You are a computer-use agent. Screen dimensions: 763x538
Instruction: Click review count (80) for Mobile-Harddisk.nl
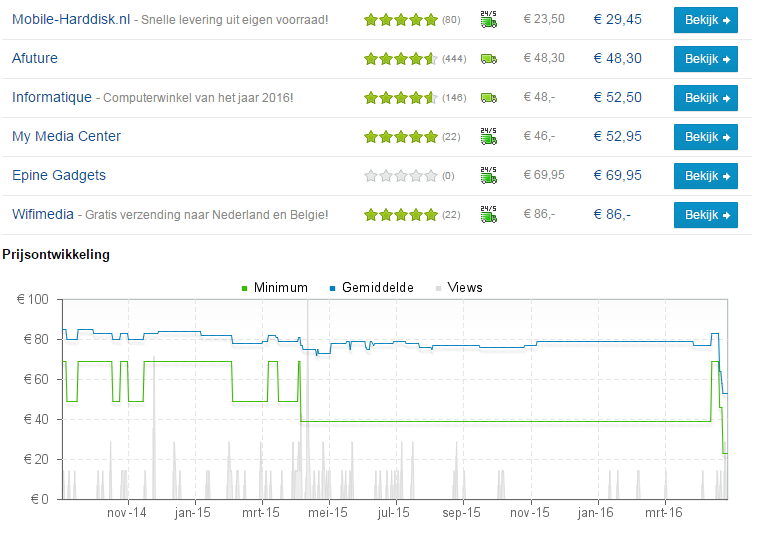coord(451,20)
